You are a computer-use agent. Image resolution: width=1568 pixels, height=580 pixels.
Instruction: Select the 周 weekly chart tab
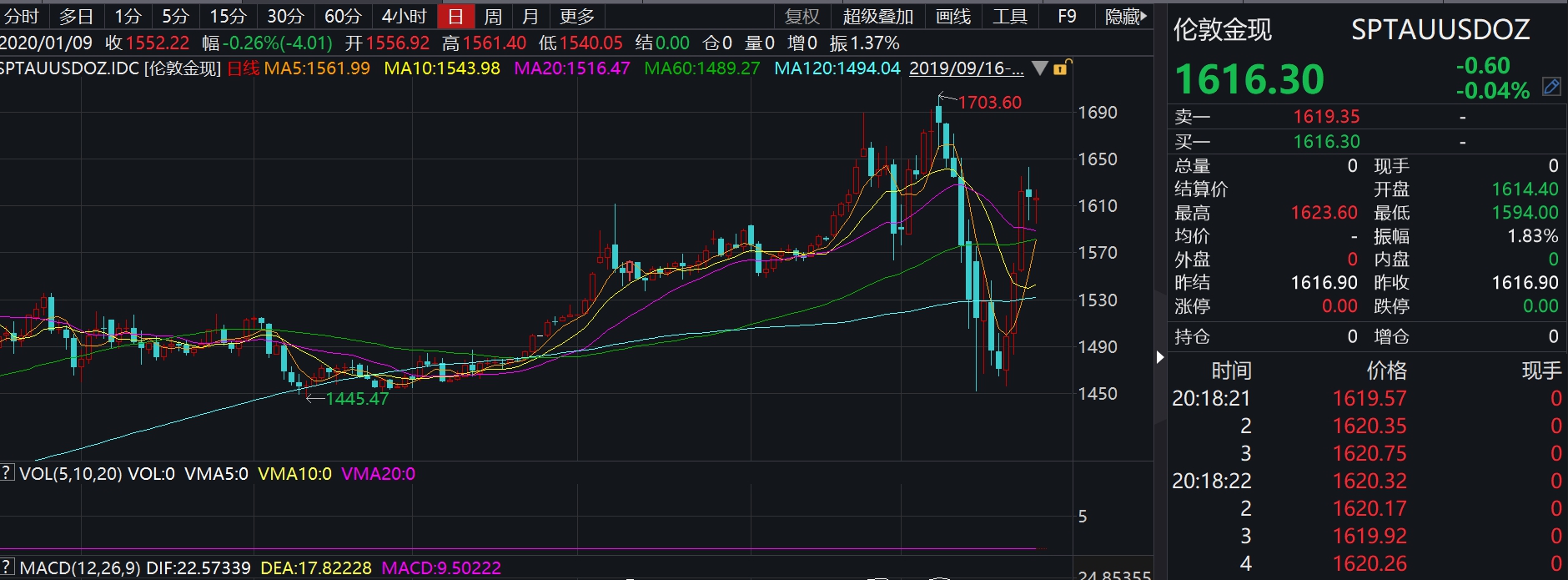coord(493,17)
